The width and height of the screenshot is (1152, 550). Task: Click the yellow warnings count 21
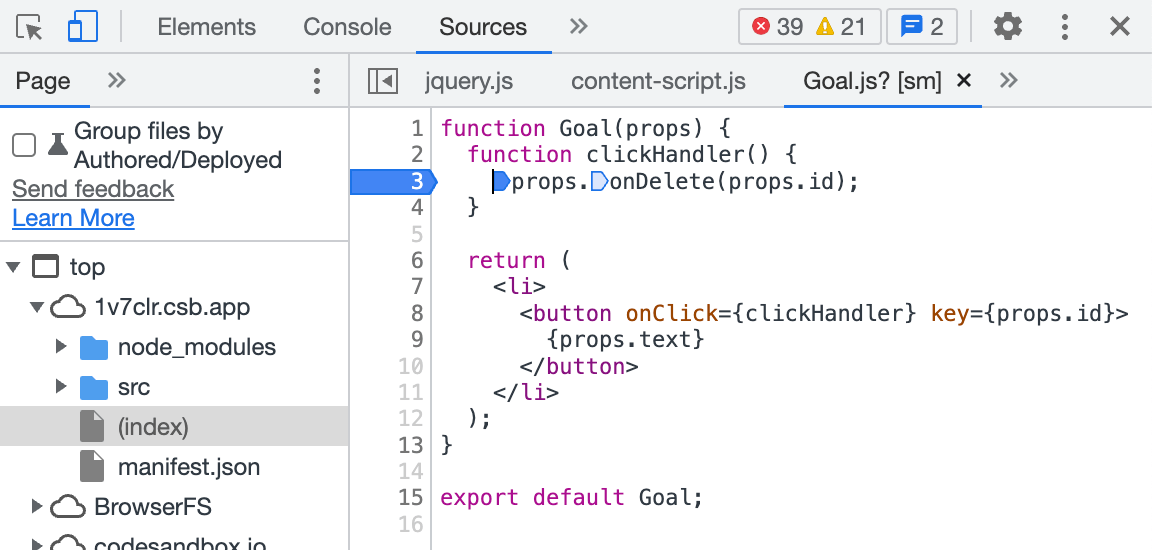840,27
